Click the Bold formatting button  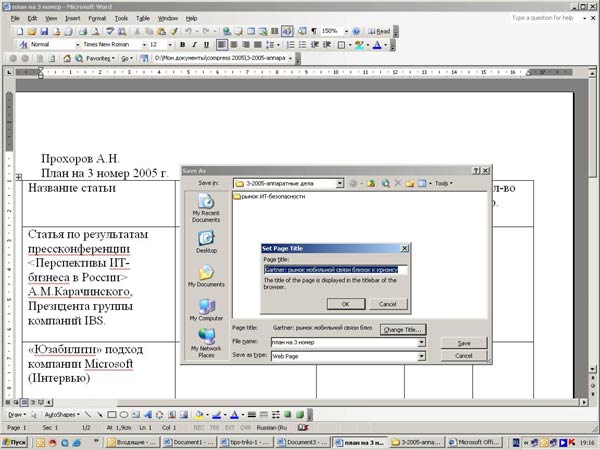[x=185, y=45]
